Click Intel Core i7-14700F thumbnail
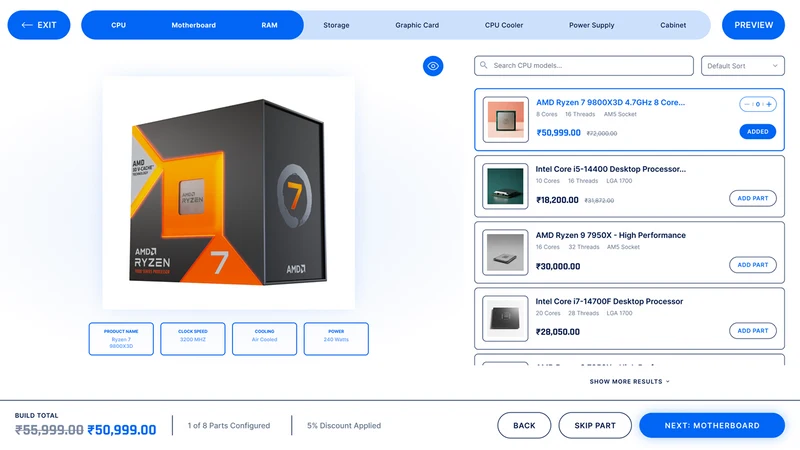Image resolution: width=800 pixels, height=450 pixels. 506,318
